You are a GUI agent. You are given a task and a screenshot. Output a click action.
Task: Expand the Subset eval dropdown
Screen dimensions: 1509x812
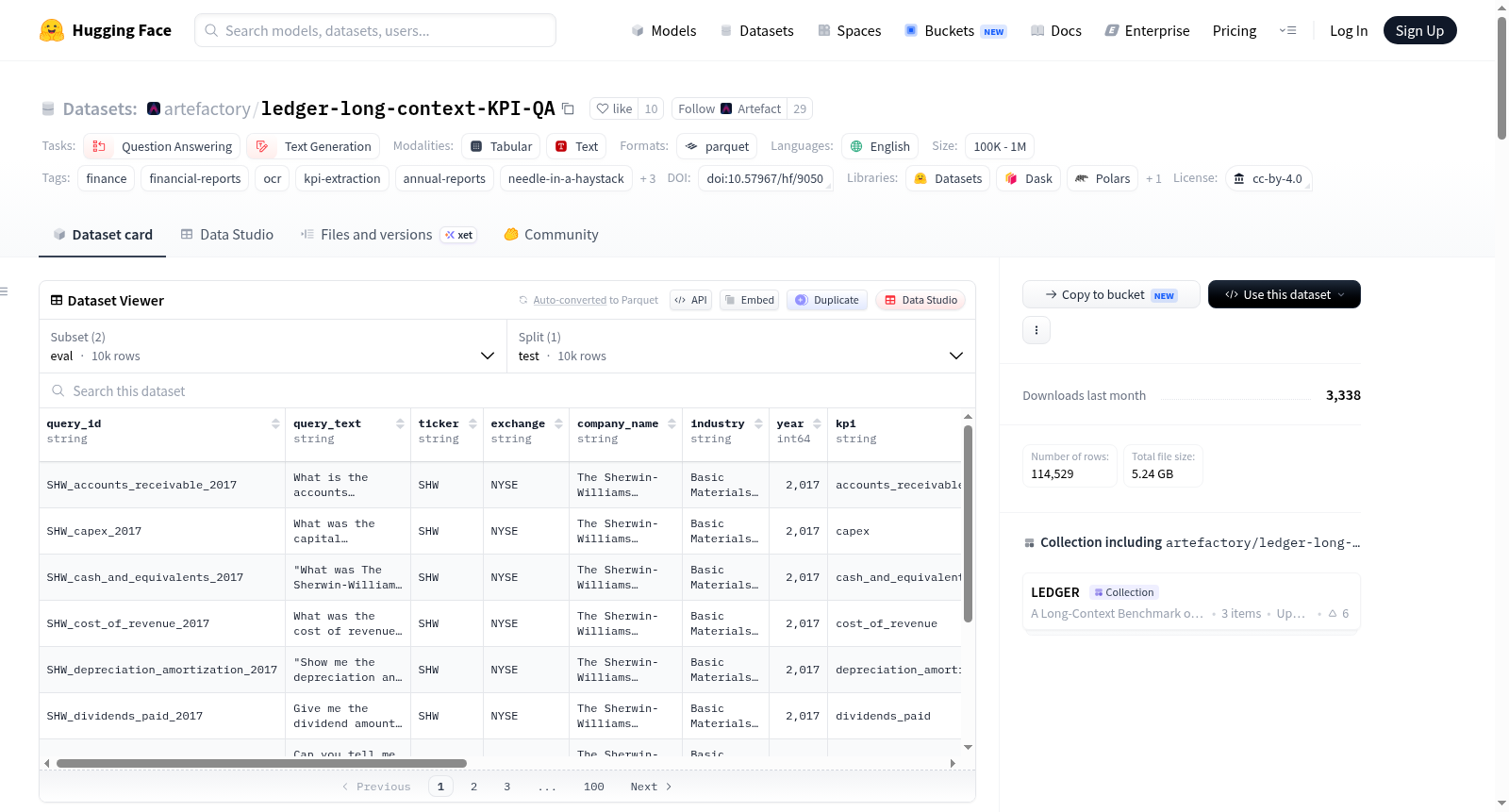(x=273, y=346)
